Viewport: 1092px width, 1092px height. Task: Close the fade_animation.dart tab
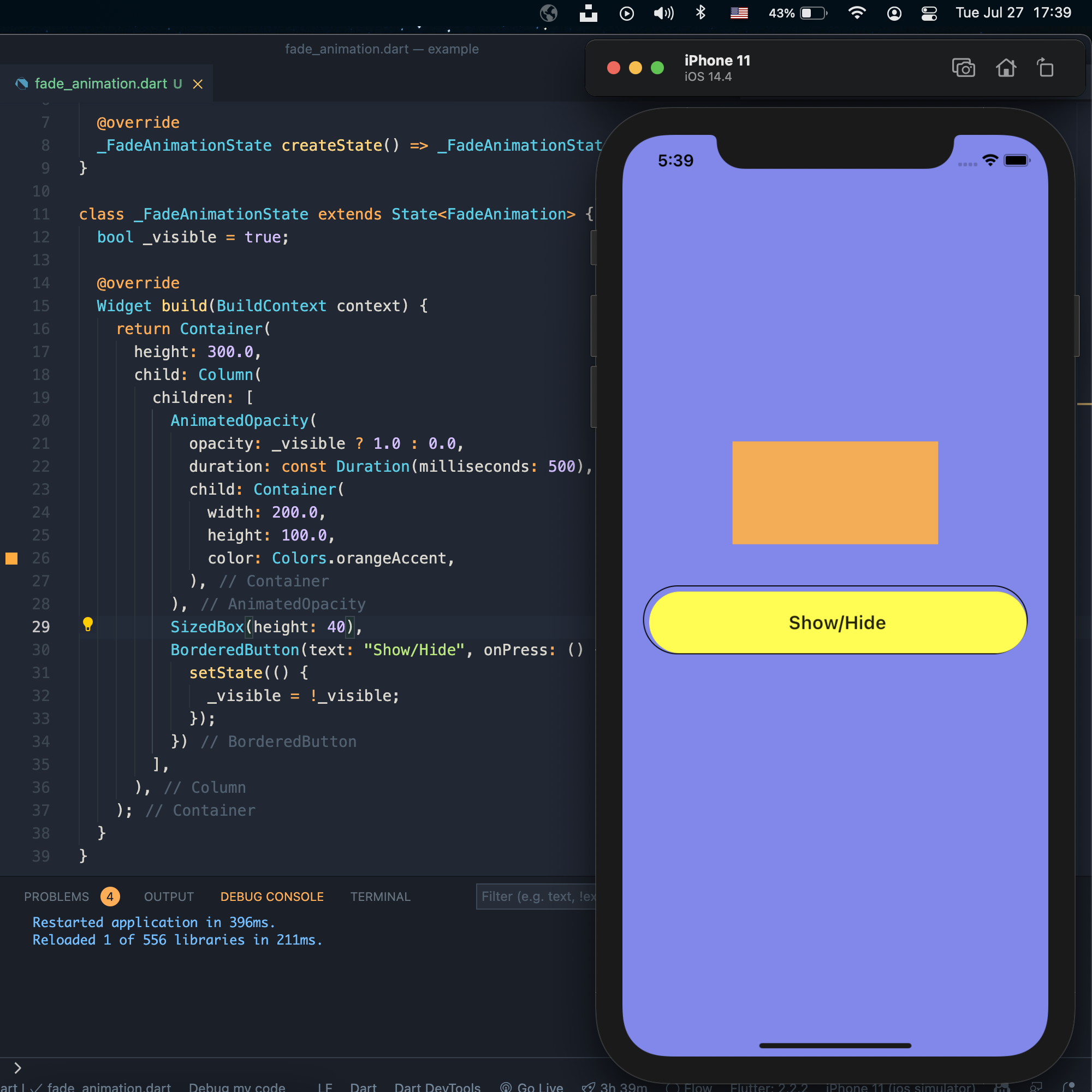coord(198,84)
